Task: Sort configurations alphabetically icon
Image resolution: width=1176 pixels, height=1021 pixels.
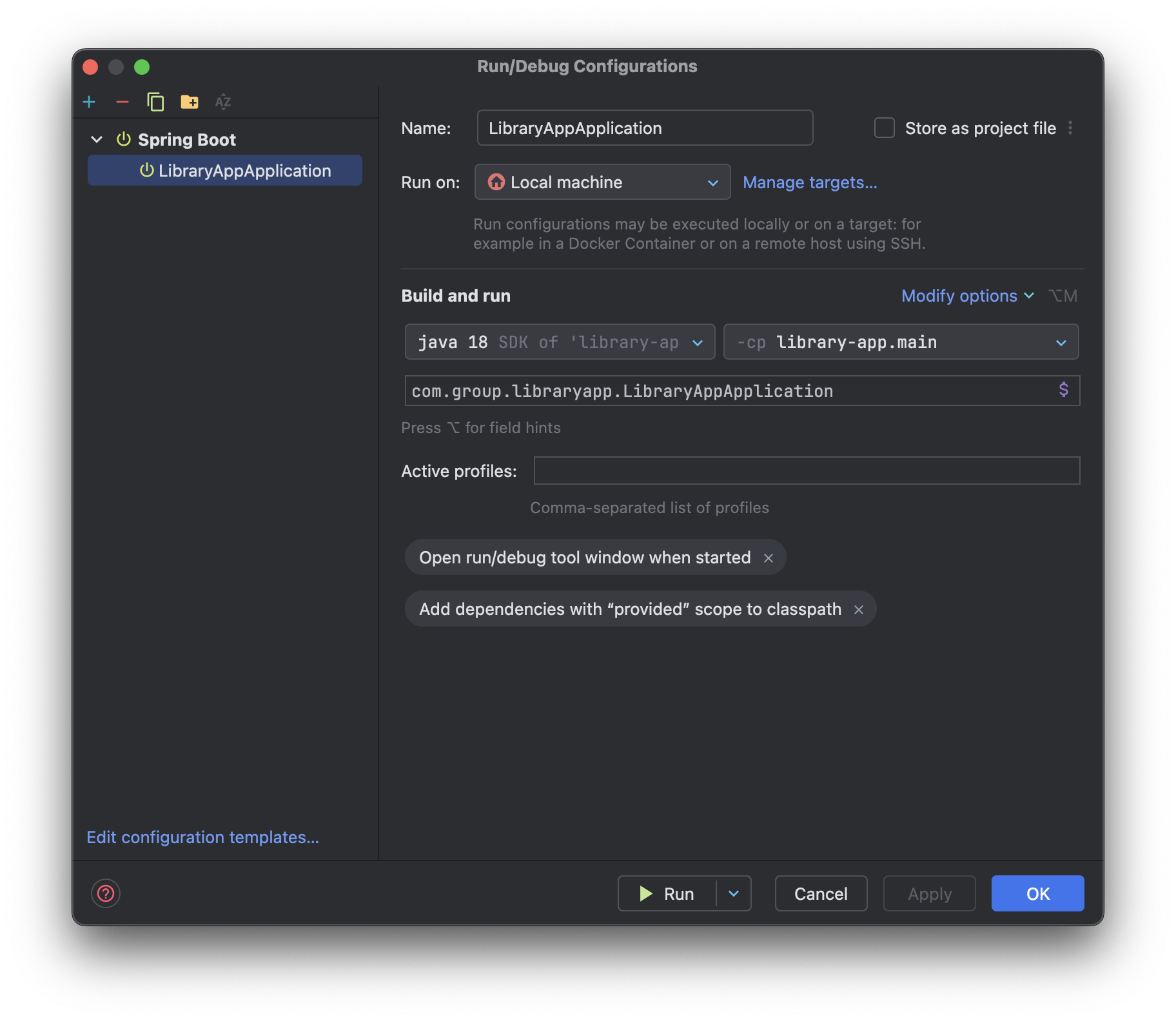Action: [x=223, y=102]
